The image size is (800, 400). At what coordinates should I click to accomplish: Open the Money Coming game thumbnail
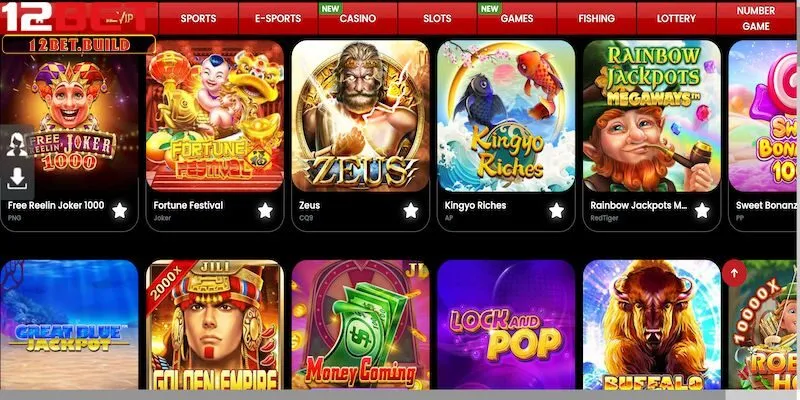pos(360,324)
